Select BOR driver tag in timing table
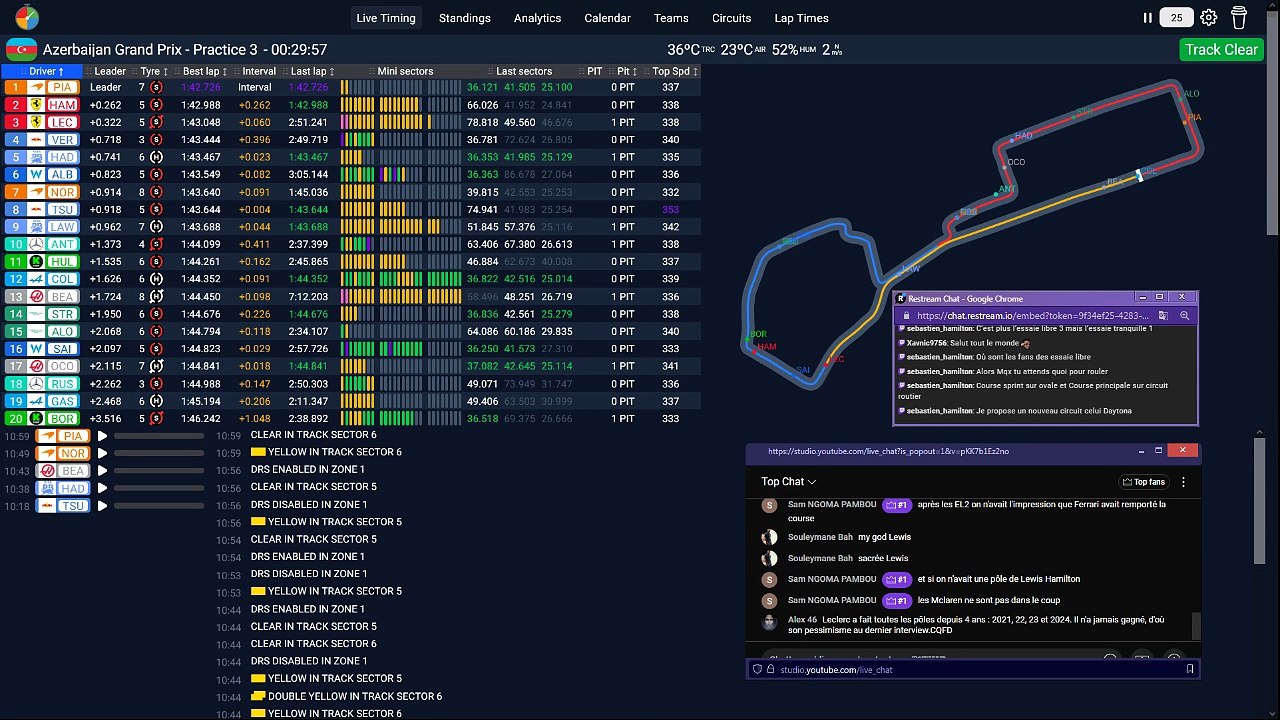The height and width of the screenshot is (720, 1280). point(62,418)
